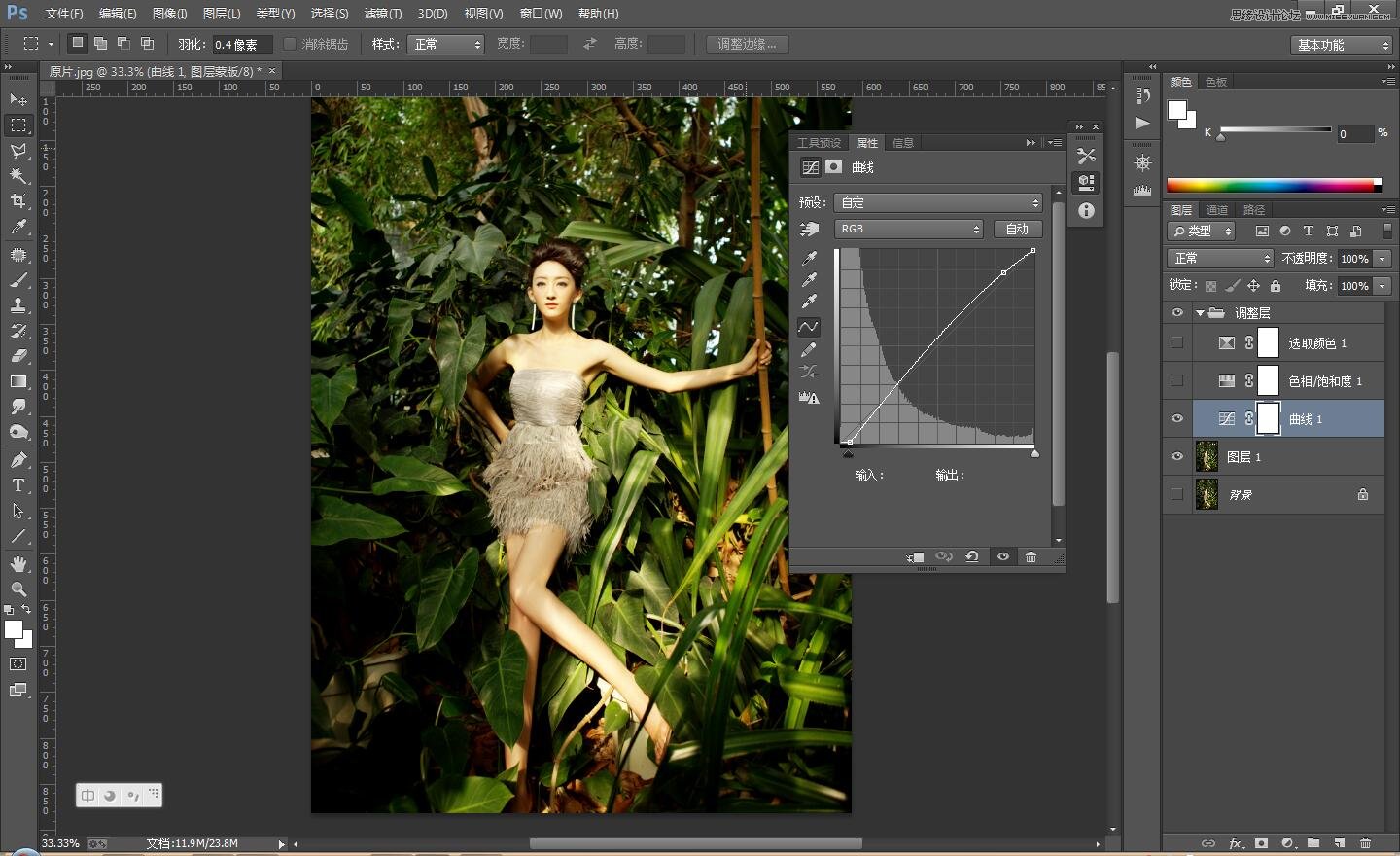Click the 自动 button in curves
The width and height of the screenshot is (1400, 856).
click(x=1017, y=229)
